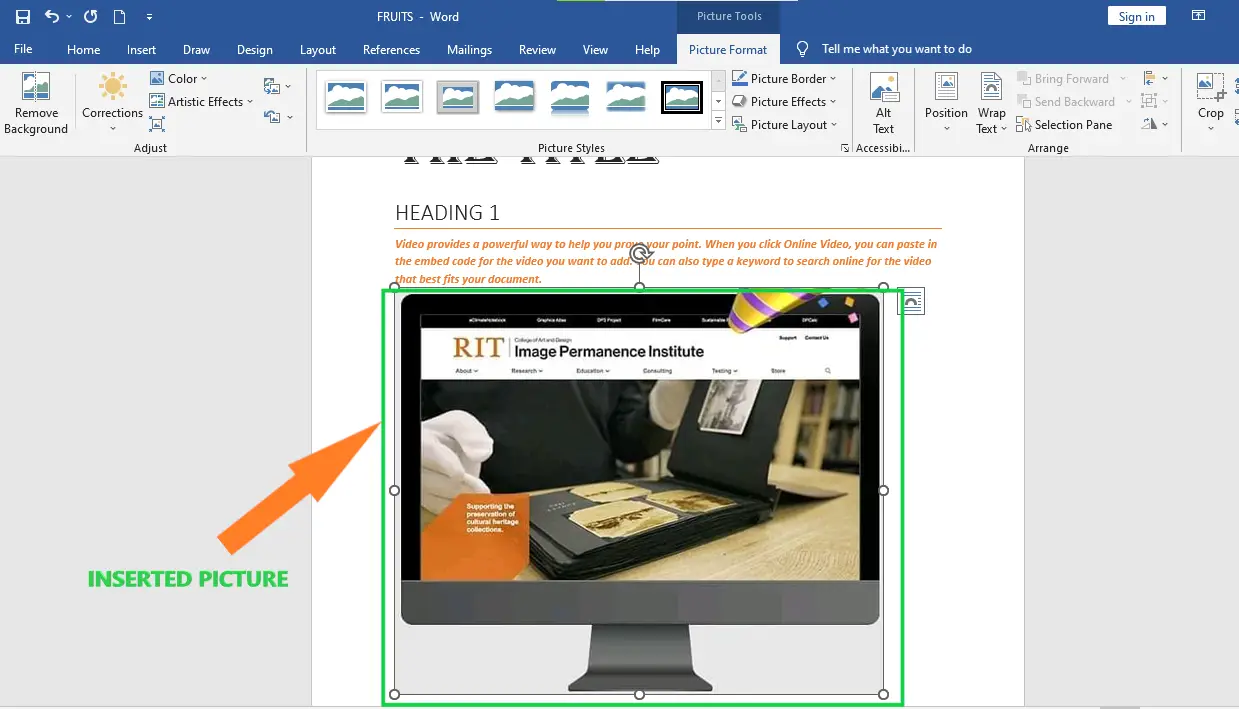Expand the Picture Effects dropdown
1239x709 pixels.
coord(786,101)
